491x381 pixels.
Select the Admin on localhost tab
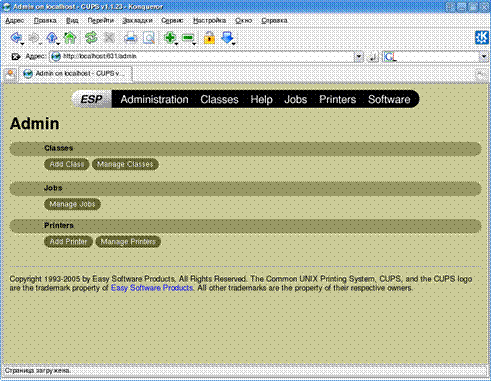[x=76, y=74]
